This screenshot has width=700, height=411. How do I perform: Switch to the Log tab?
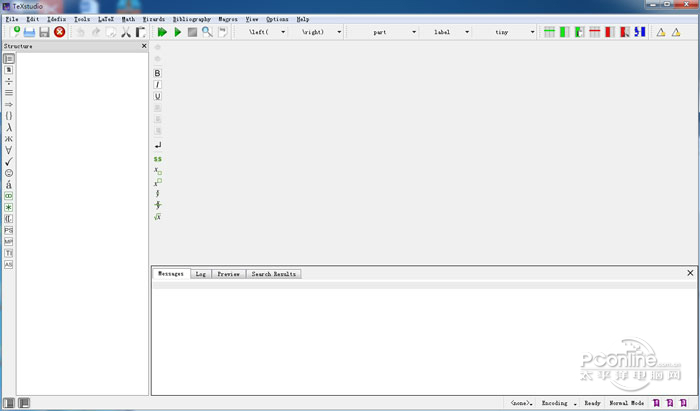(201, 274)
